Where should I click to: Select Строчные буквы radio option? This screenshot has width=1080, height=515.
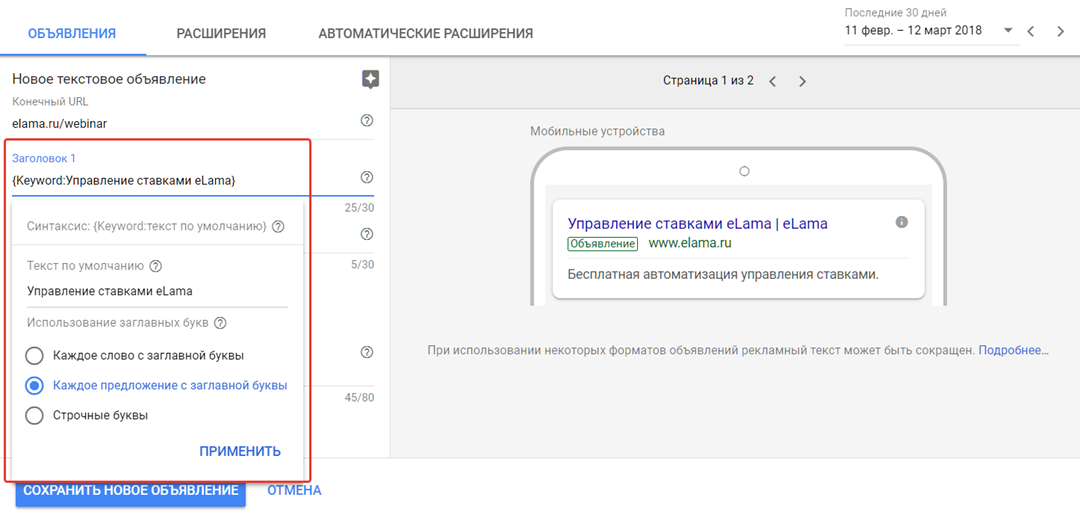(x=35, y=415)
